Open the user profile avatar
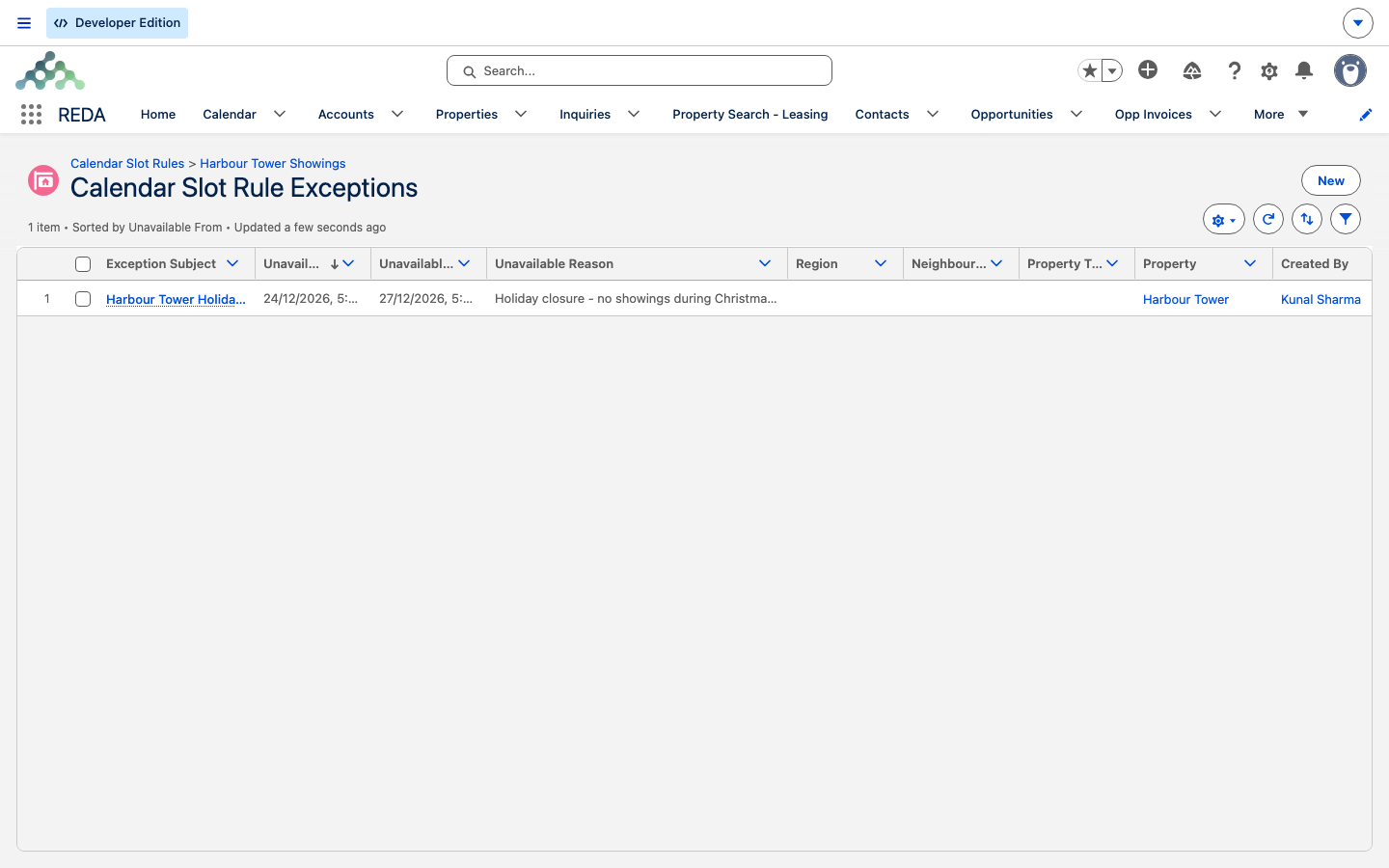The width and height of the screenshot is (1389, 868). tap(1350, 70)
